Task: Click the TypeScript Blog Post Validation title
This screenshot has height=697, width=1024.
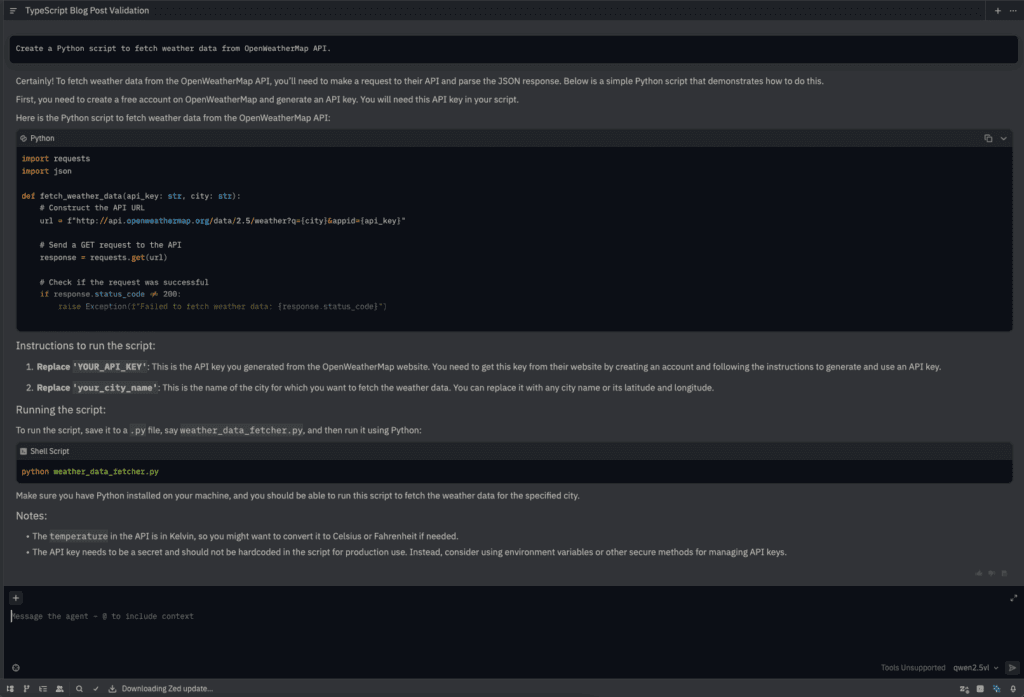Action: coord(87,10)
